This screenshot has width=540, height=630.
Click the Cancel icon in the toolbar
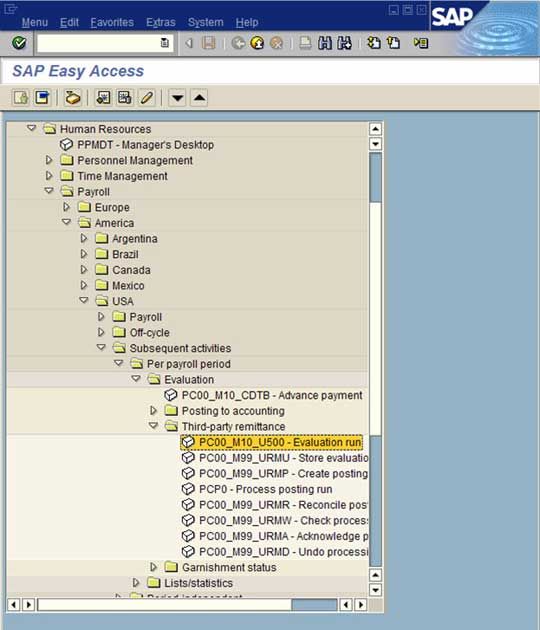click(276, 43)
